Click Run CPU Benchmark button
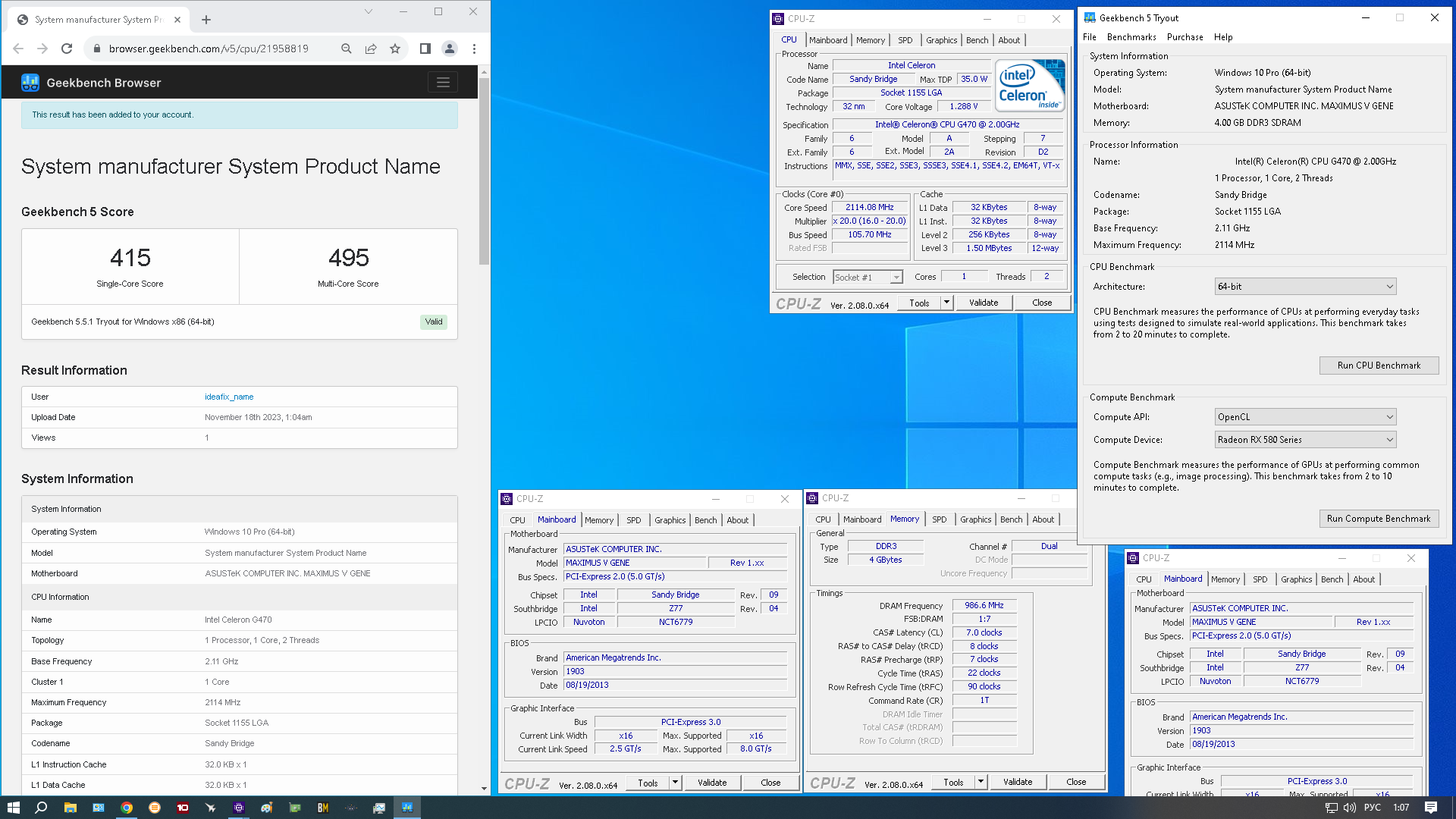Image resolution: width=1456 pixels, height=819 pixels. click(1379, 366)
